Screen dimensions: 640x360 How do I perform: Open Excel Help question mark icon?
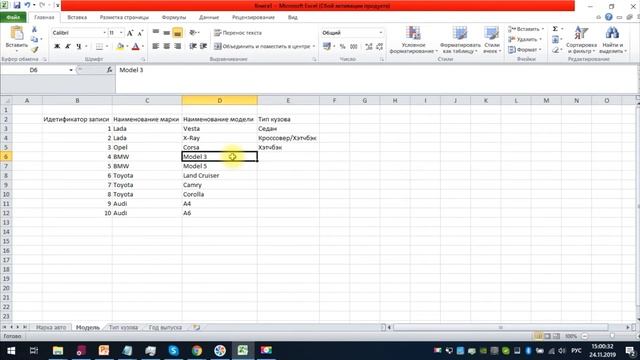[x=609, y=17]
